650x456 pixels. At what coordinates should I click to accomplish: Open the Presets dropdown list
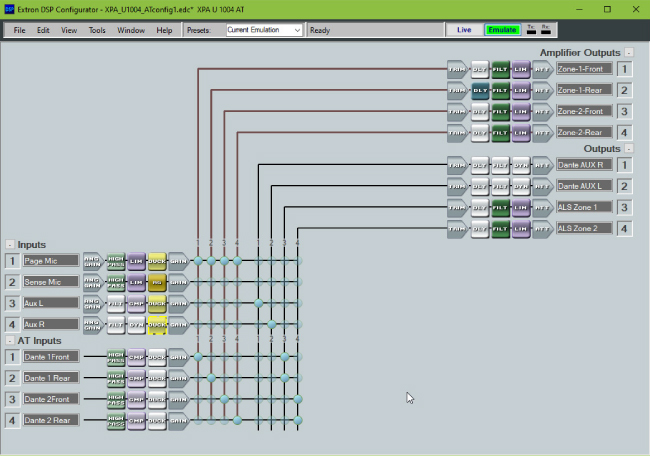(x=297, y=30)
